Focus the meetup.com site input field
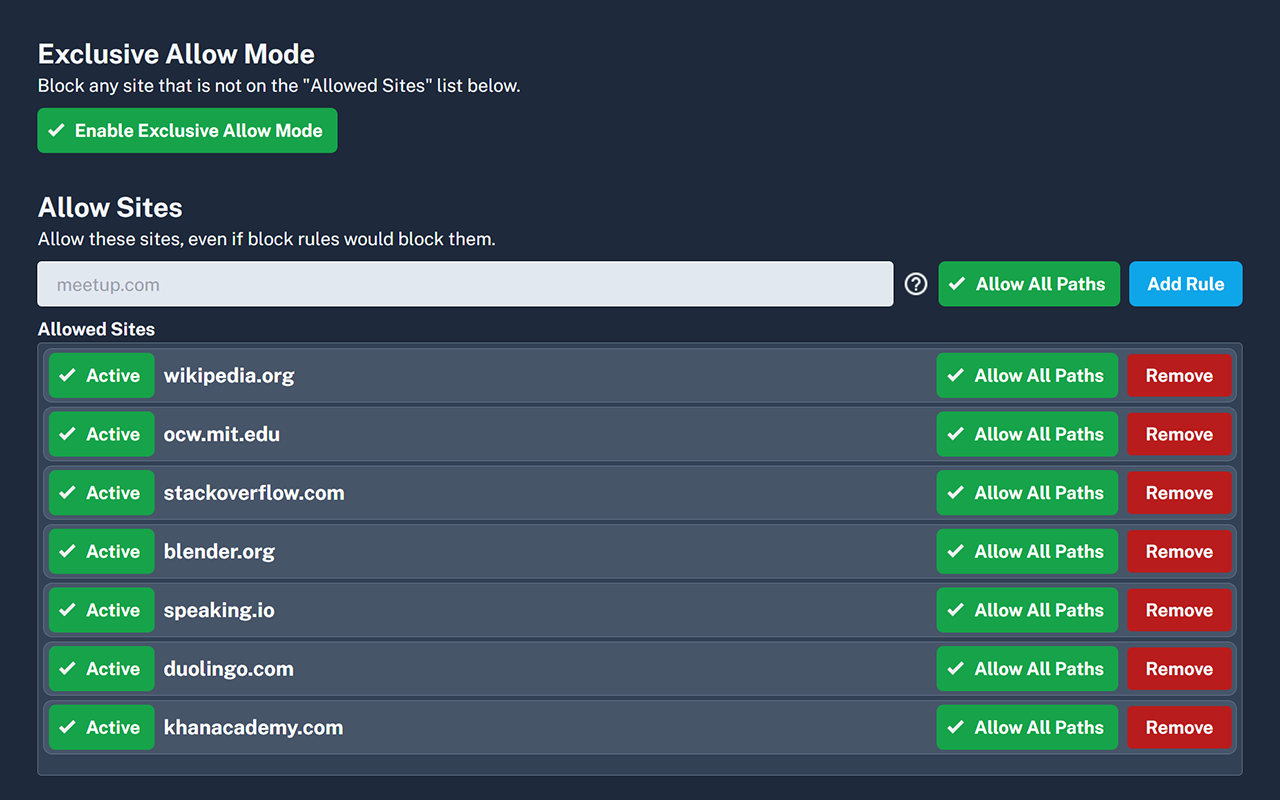Viewport: 1280px width, 800px height. (465, 284)
